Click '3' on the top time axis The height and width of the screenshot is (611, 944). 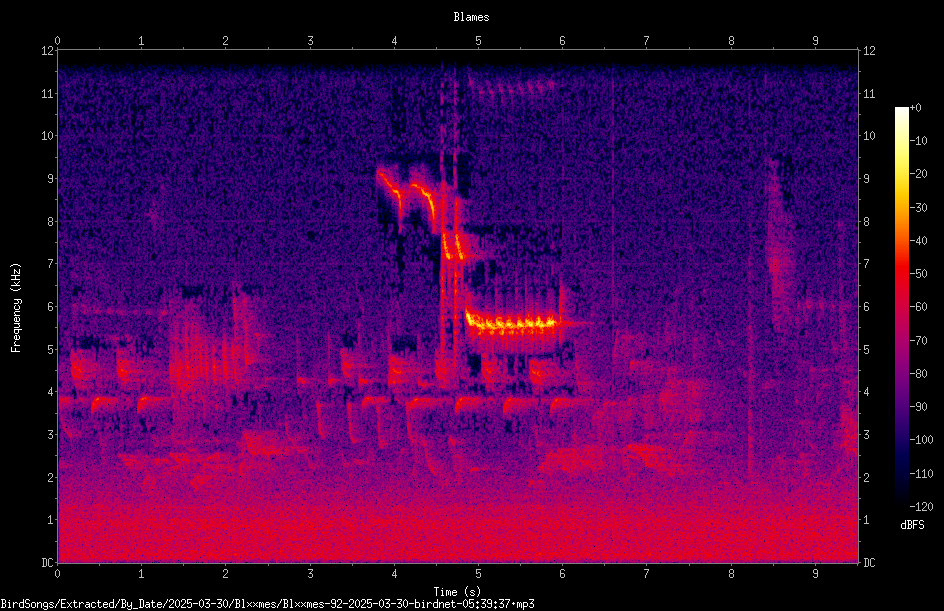310,41
